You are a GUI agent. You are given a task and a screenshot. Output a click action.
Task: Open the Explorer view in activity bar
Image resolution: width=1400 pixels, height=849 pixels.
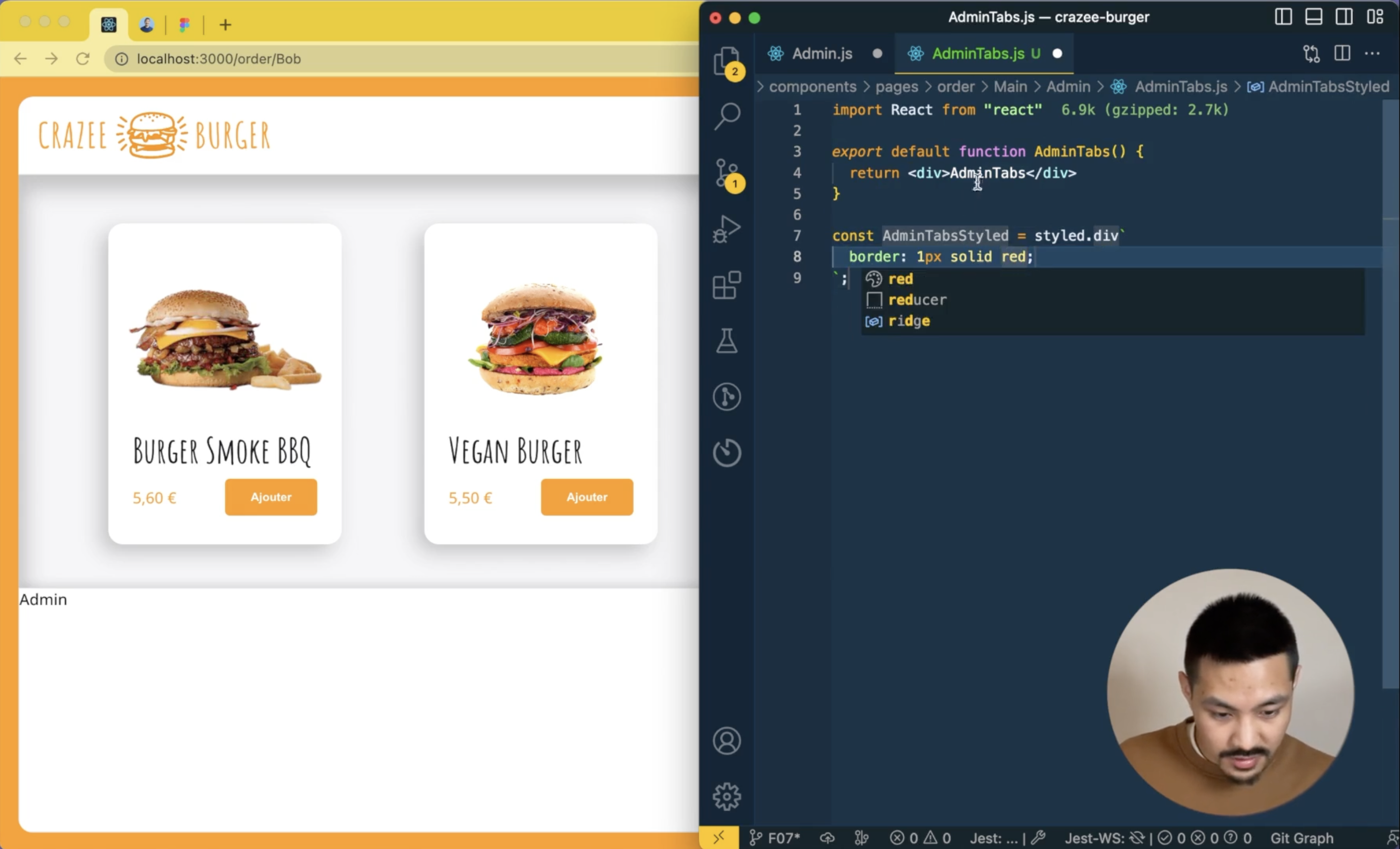pos(726,60)
